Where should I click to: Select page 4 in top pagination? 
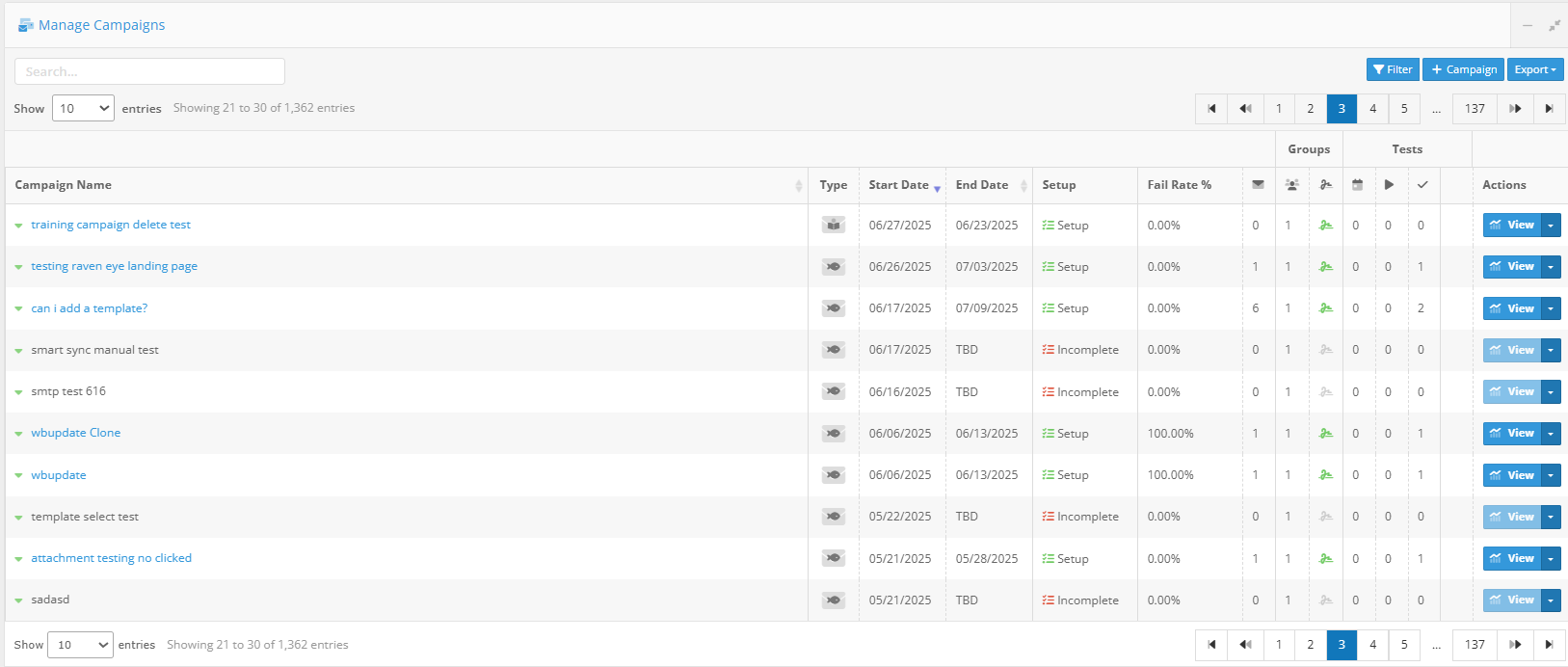1373,109
